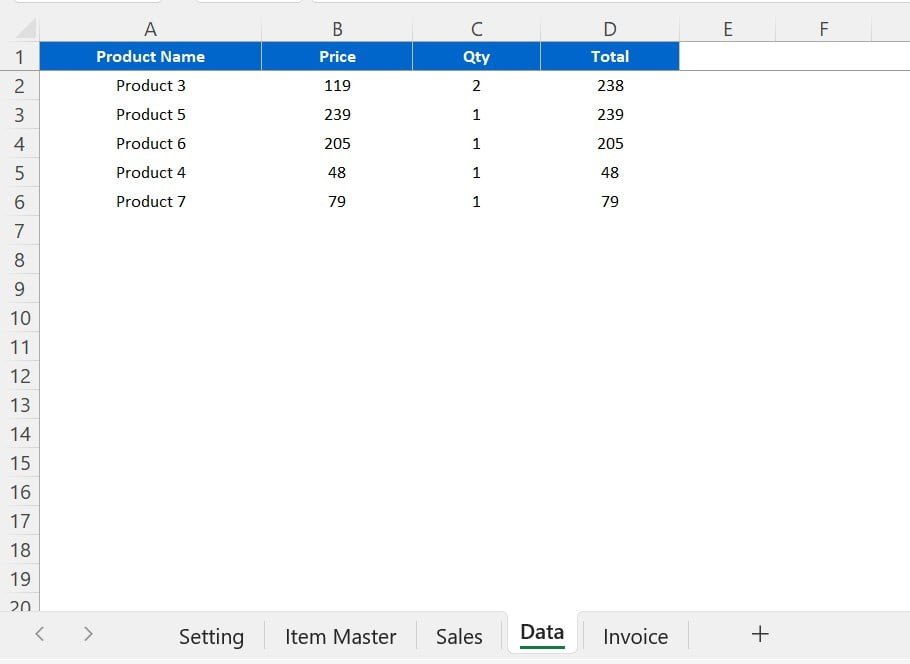Switch to the Setting sheet tab
Image resolution: width=910 pixels, height=664 pixels.
pos(211,637)
